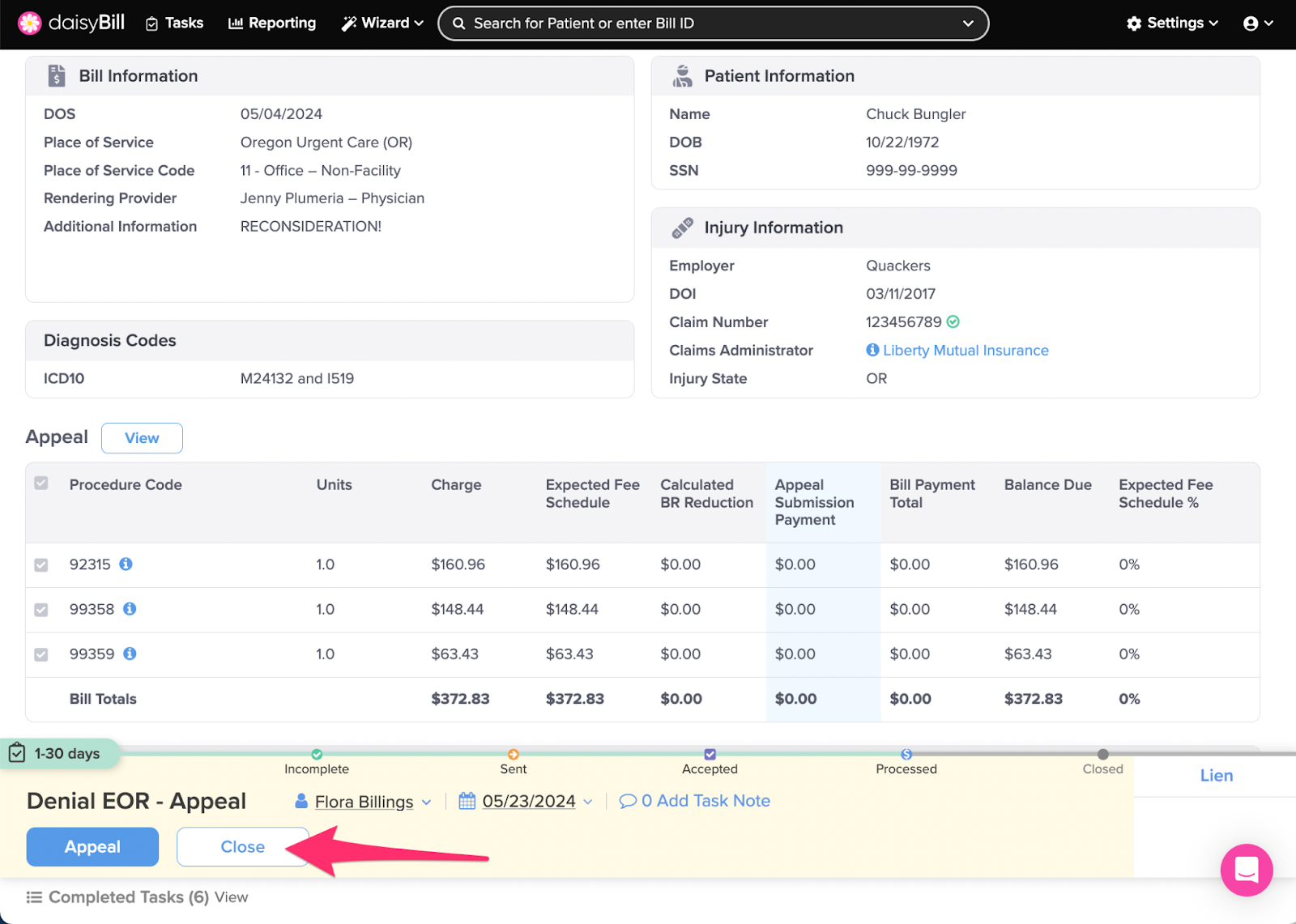Viewport: 1296px width, 924px height.
Task: Open info icon next to procedure 99359
Action: click(130, 653)
